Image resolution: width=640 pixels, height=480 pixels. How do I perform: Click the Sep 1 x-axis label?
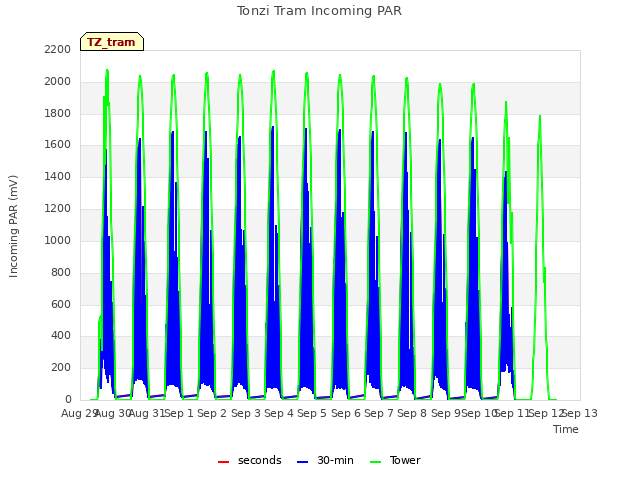(x=179, y=414)
